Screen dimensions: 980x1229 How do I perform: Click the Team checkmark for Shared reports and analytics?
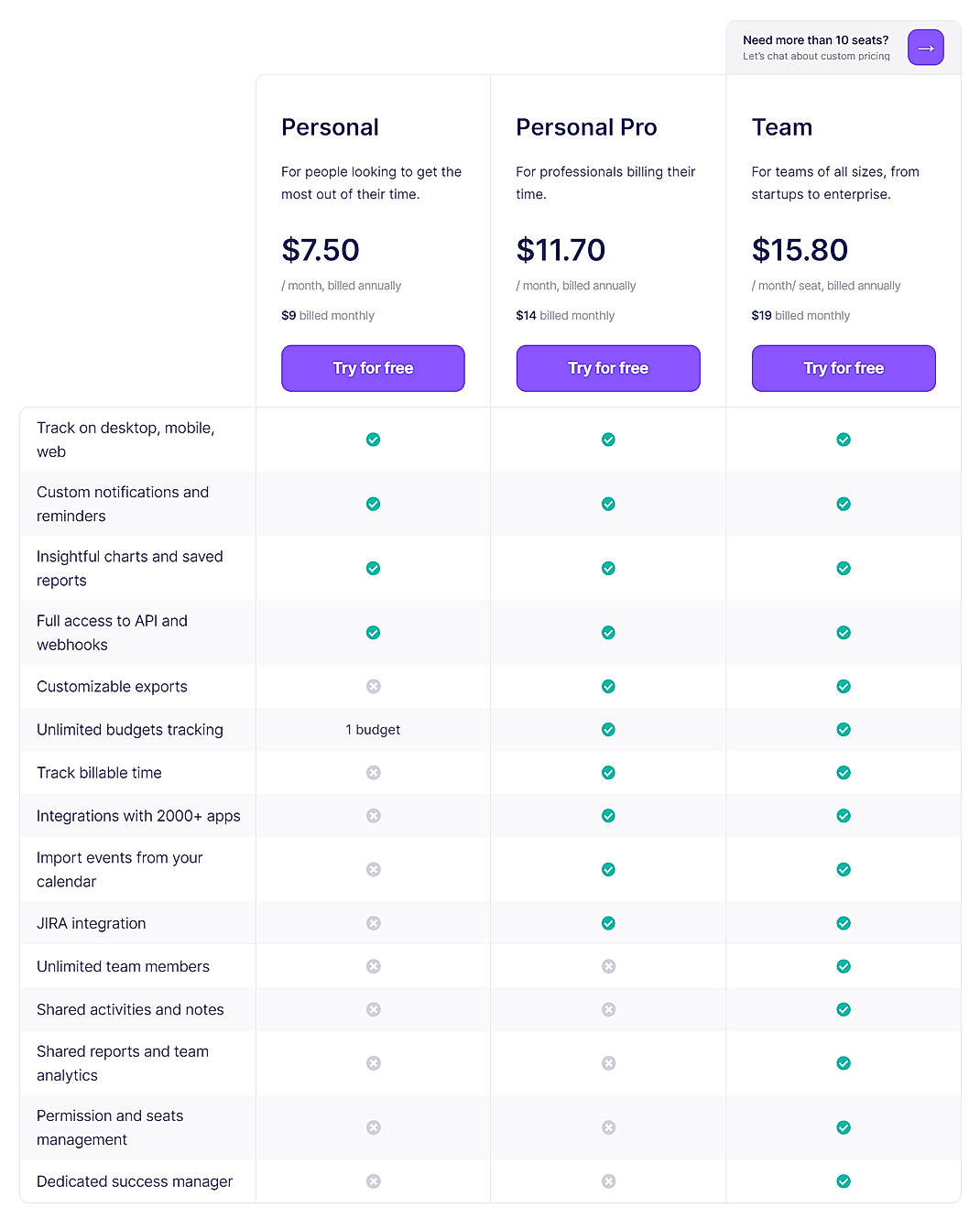point(843,1063)
